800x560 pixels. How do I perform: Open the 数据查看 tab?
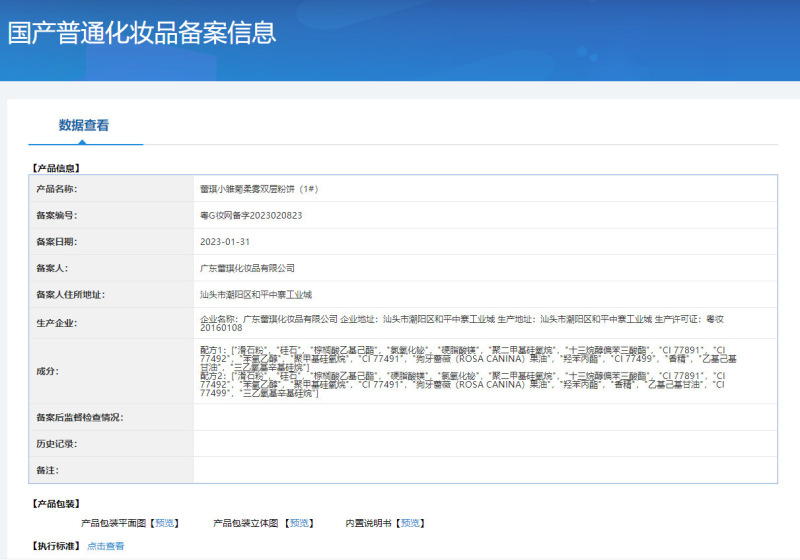[84, 125]
